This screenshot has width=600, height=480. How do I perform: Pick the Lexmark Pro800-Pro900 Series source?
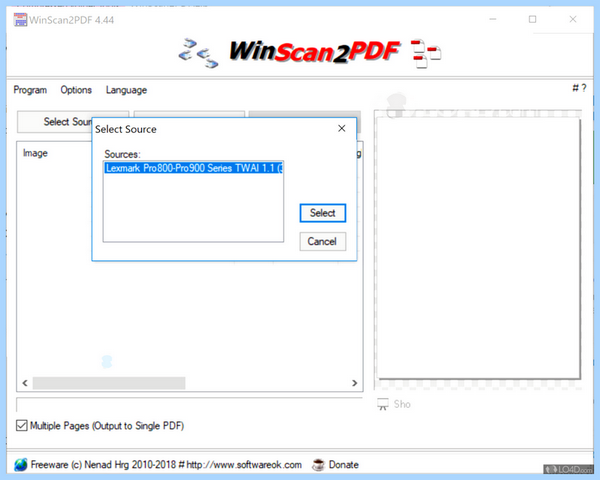(194, 168)
